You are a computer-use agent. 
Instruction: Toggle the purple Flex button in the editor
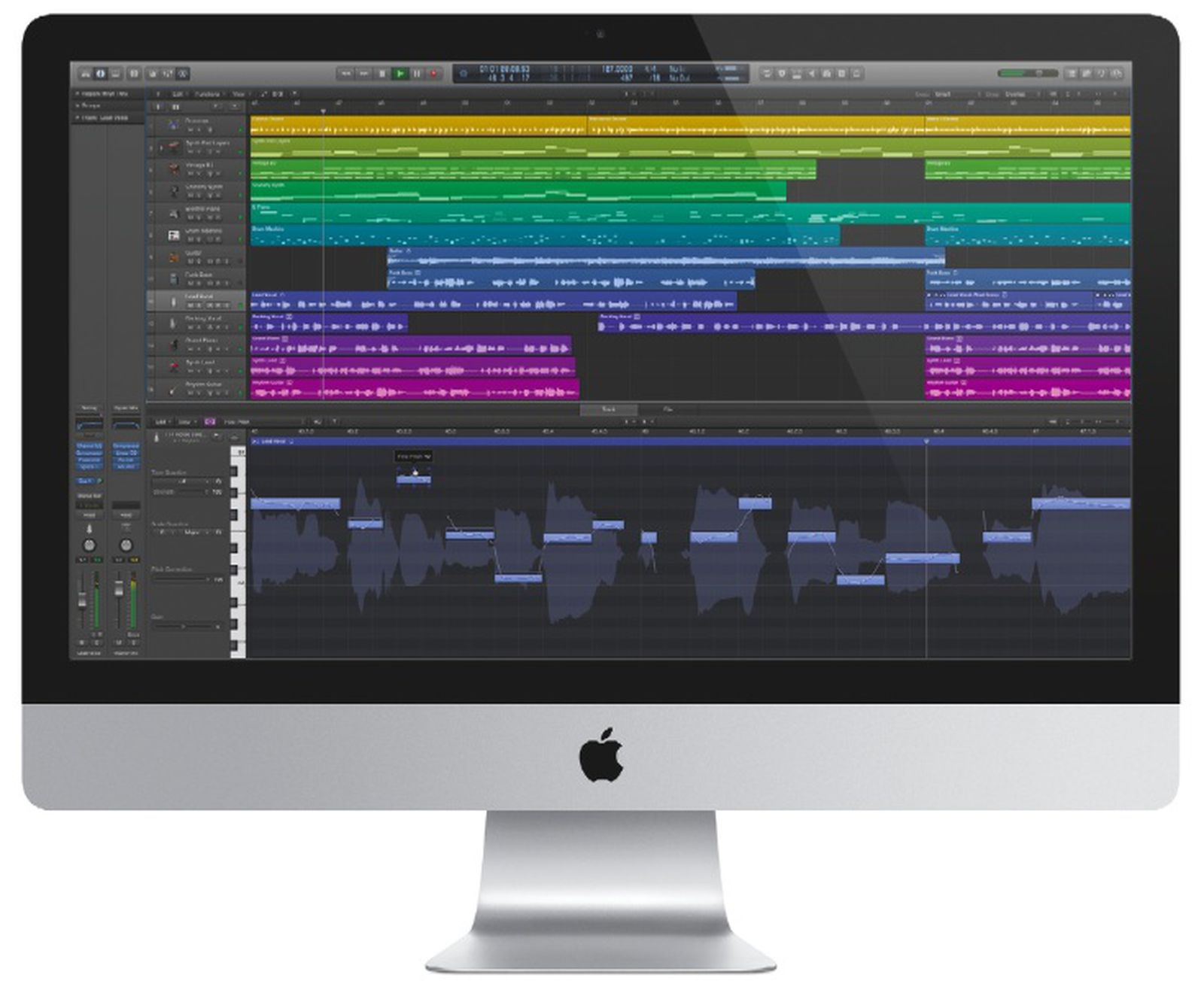[210, 422]
